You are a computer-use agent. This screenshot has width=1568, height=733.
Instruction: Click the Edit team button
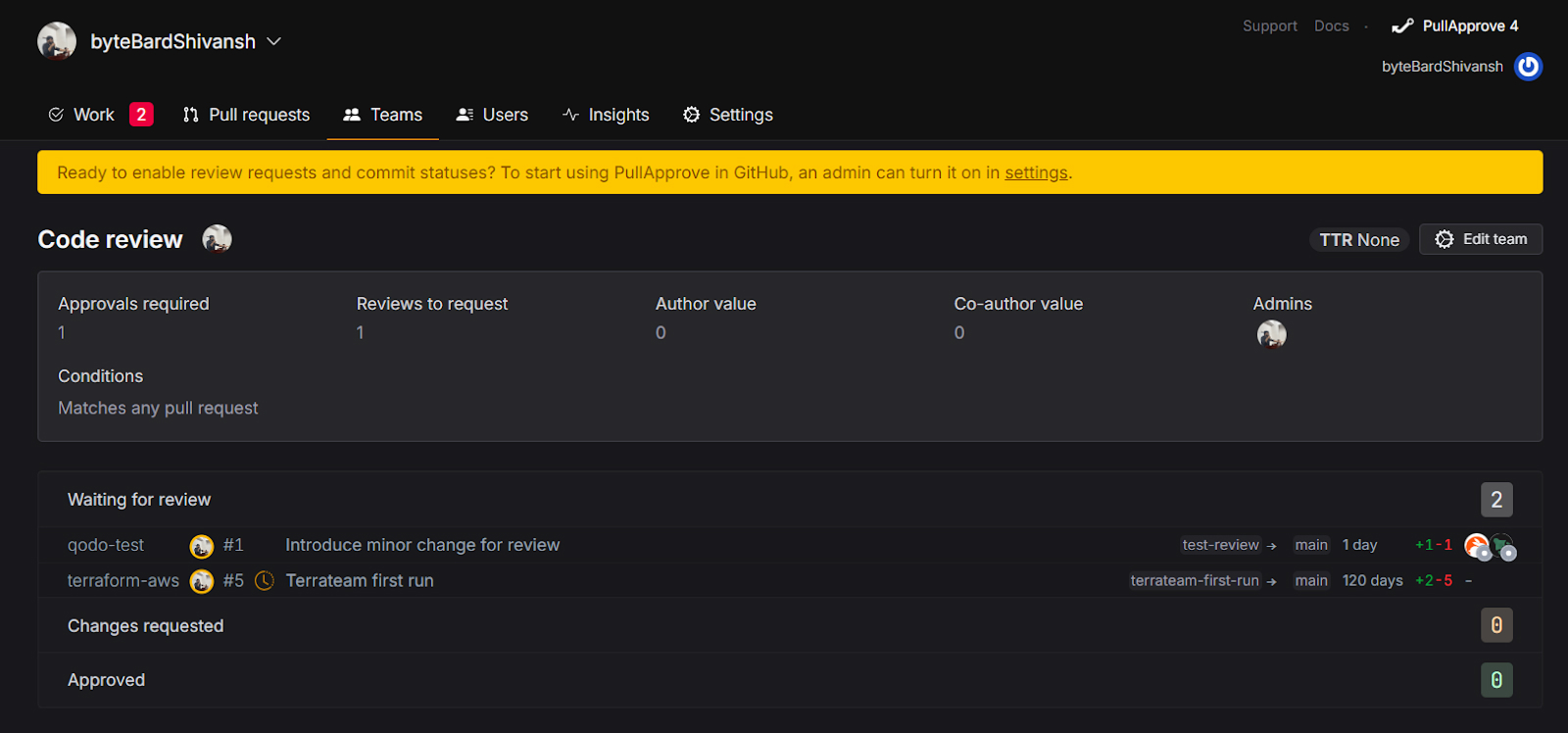[x=1481, y=239]
